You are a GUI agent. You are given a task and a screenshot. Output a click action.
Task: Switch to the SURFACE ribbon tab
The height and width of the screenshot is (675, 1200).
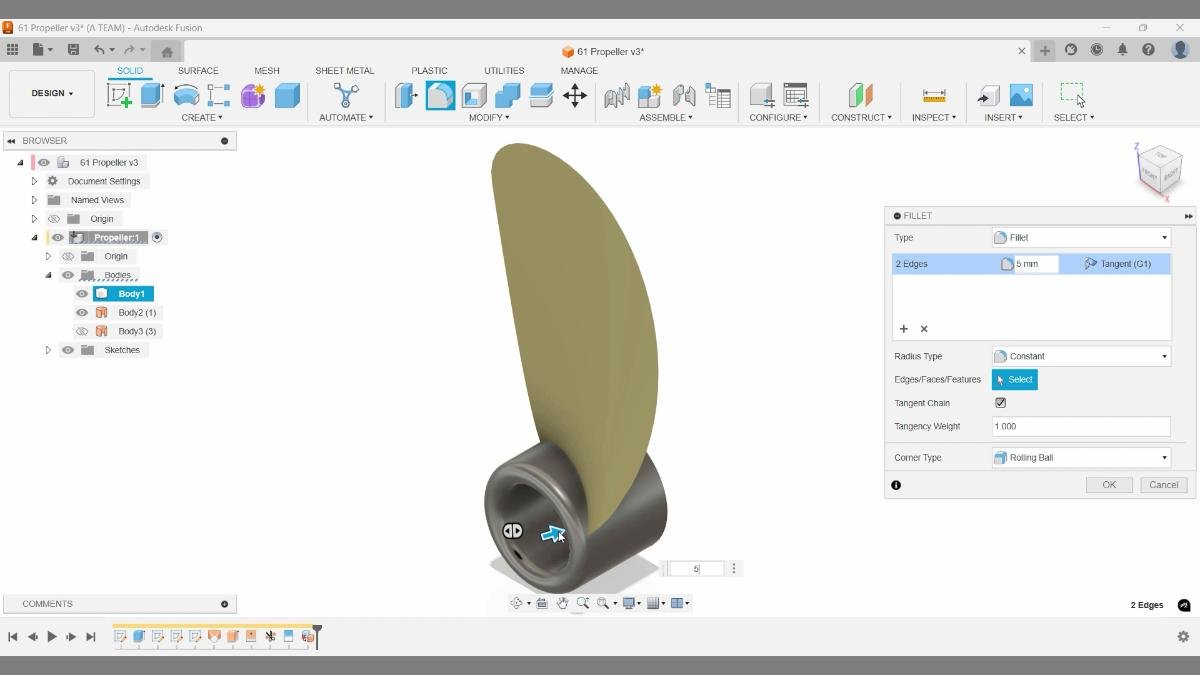click(x=197, y=70)
